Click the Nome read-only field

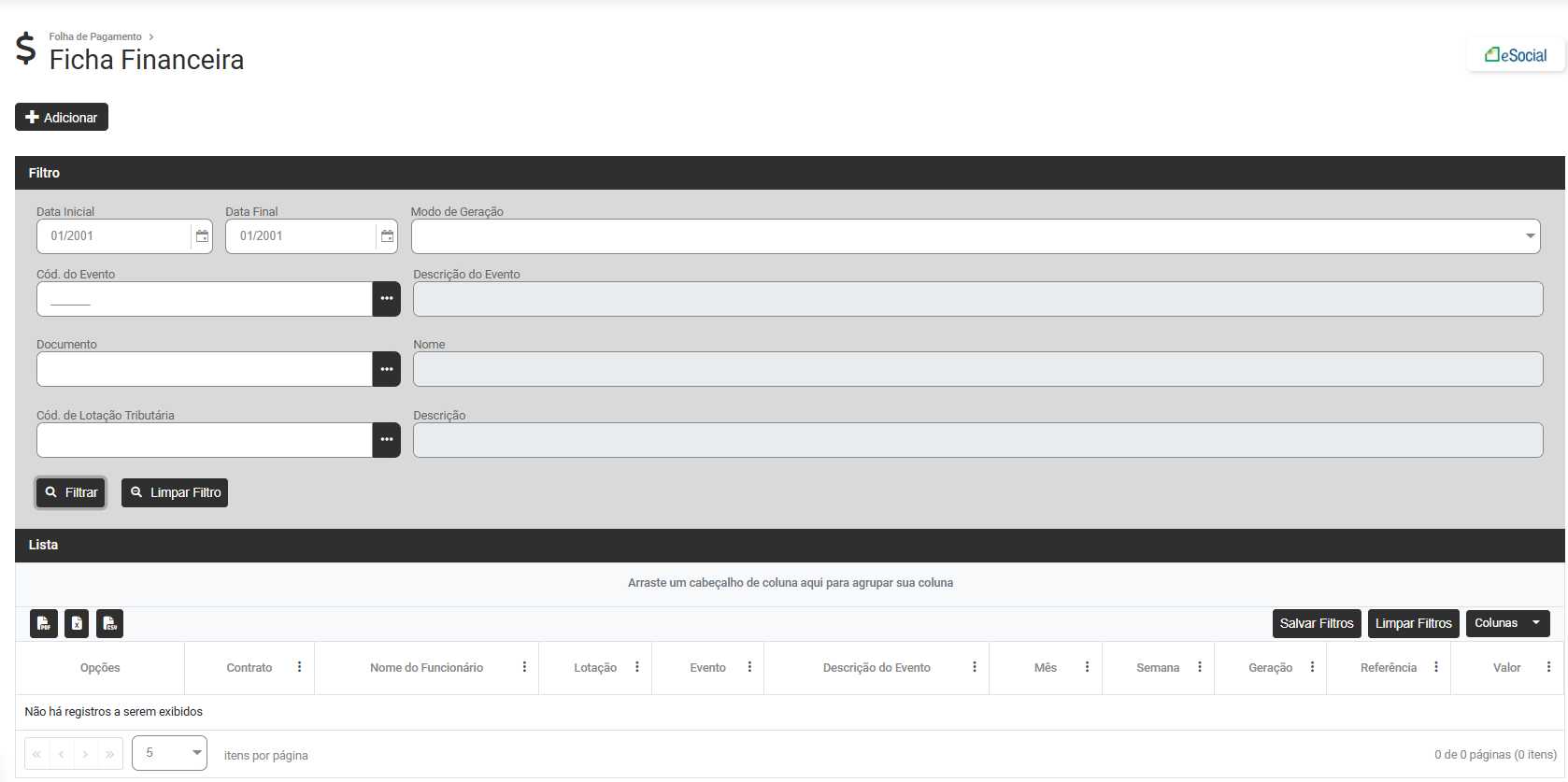point(977,369)
